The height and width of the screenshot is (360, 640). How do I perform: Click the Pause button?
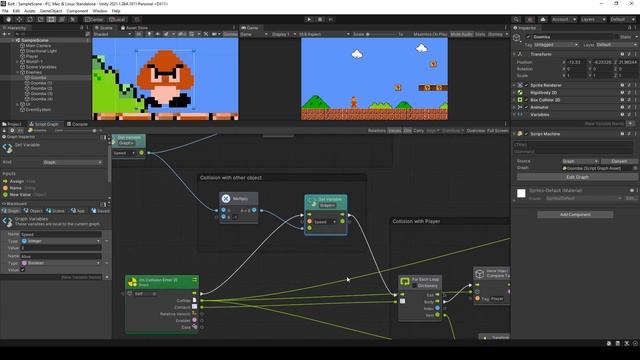[x=320, y=19]
